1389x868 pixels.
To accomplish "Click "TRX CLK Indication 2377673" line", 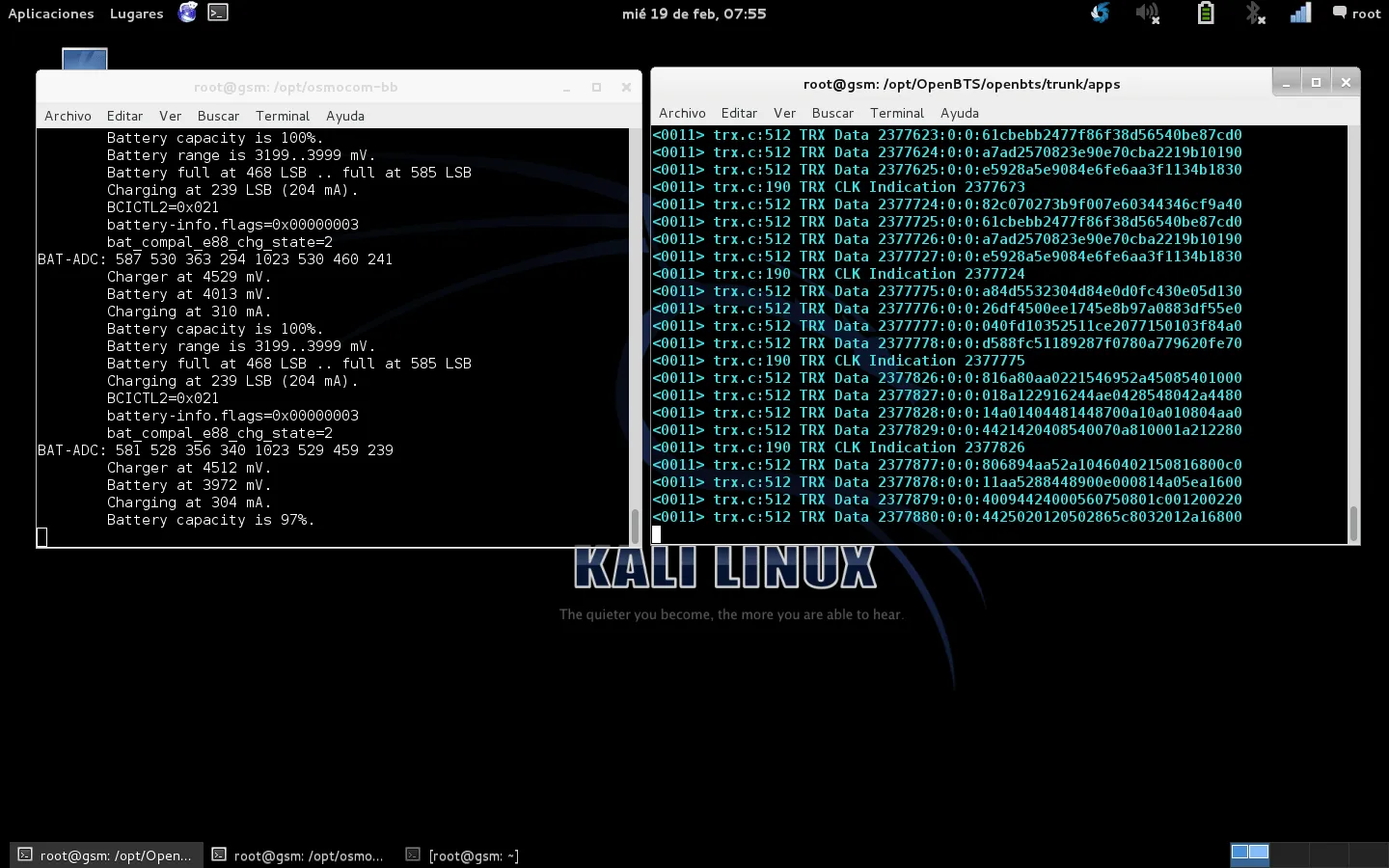I will coord(838,187).
